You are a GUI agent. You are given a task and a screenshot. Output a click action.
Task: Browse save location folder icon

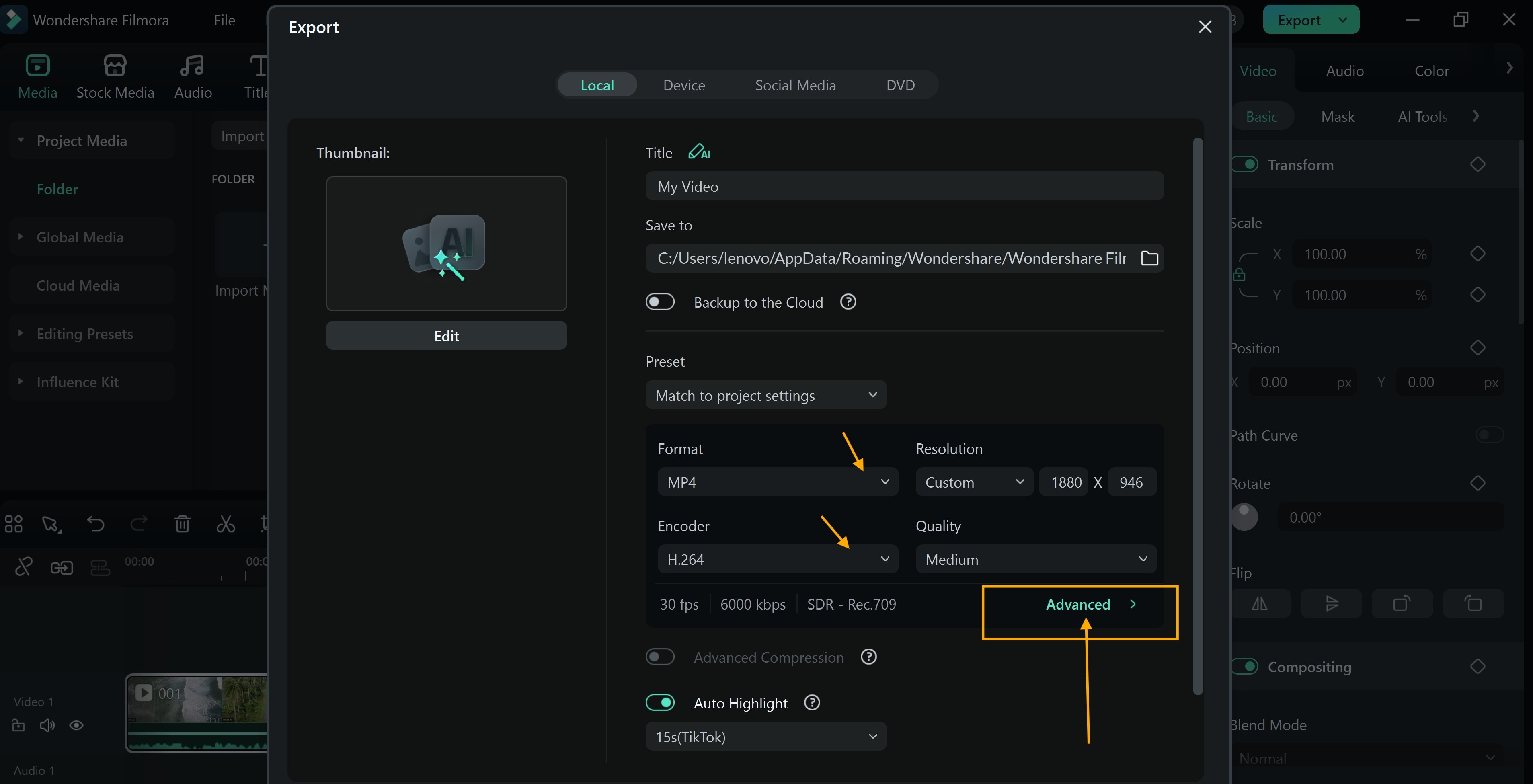(x=1149, y=259)
